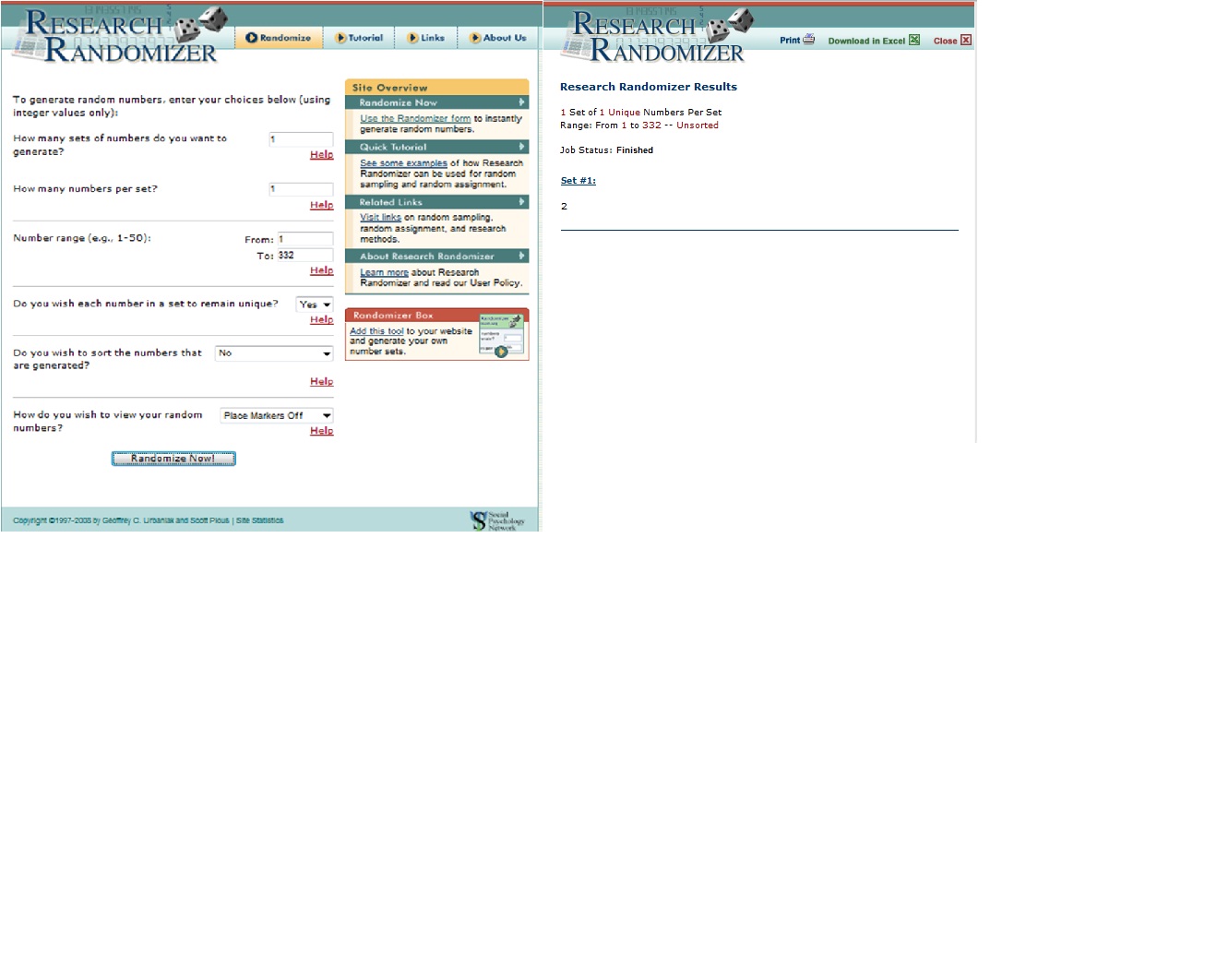
Task: Click the range To field containing 332
Action: [x=305, y=256]
